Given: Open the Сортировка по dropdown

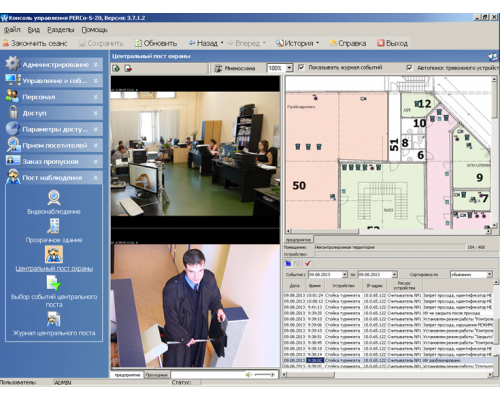Looking at the screenshot, I should 489,274.
